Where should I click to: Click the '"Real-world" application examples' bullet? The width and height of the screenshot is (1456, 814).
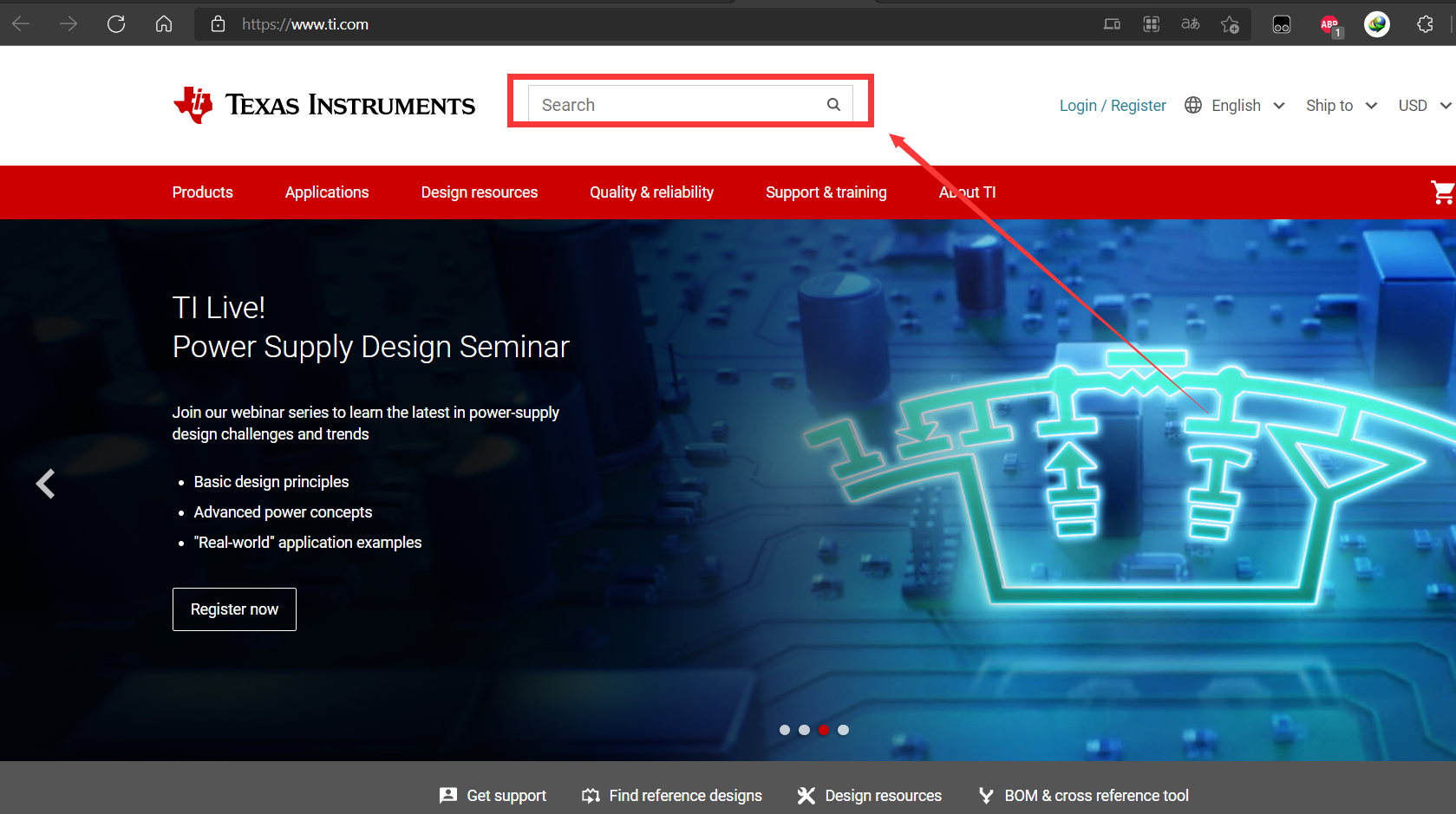(x=308, y=543)
